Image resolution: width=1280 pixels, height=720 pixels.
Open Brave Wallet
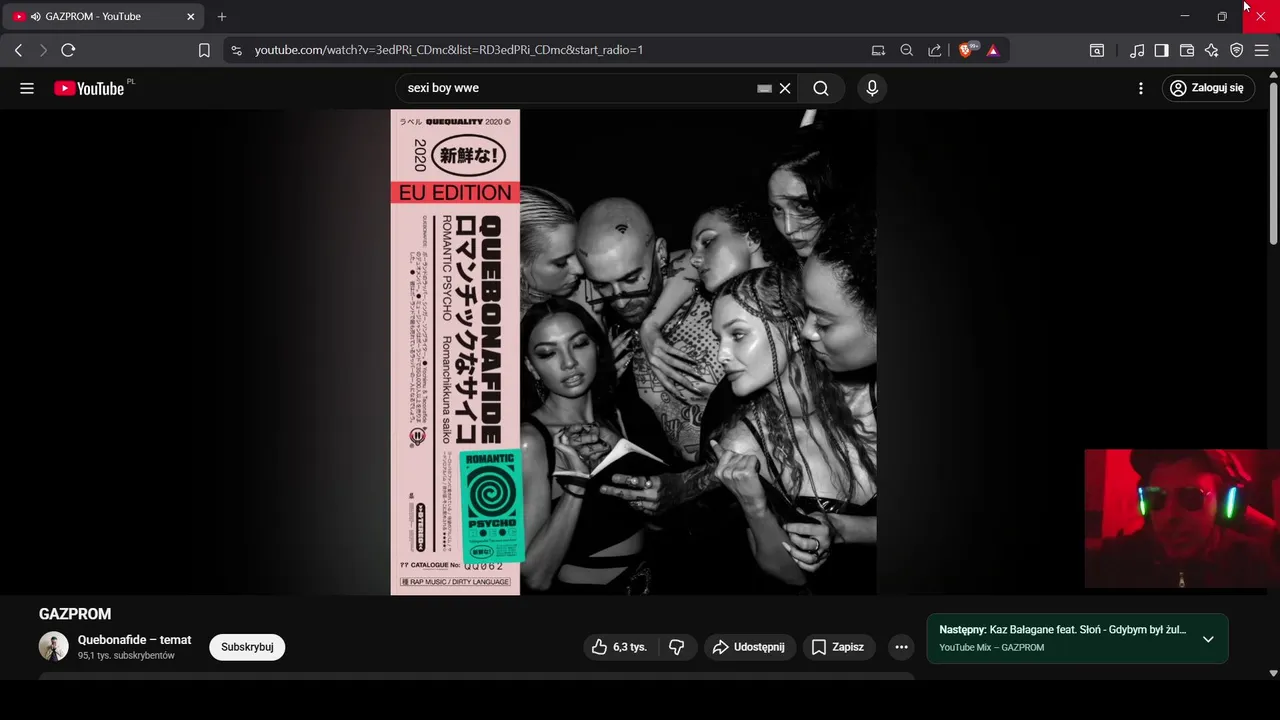tap(1187, 50)
